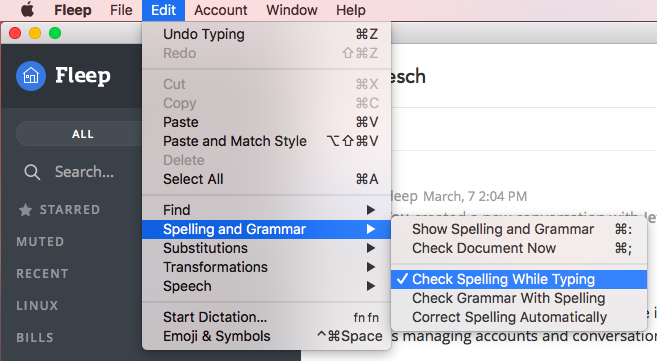Select the ALL filter button
This screenshot has height=361, width=657.
coord(83,134)
